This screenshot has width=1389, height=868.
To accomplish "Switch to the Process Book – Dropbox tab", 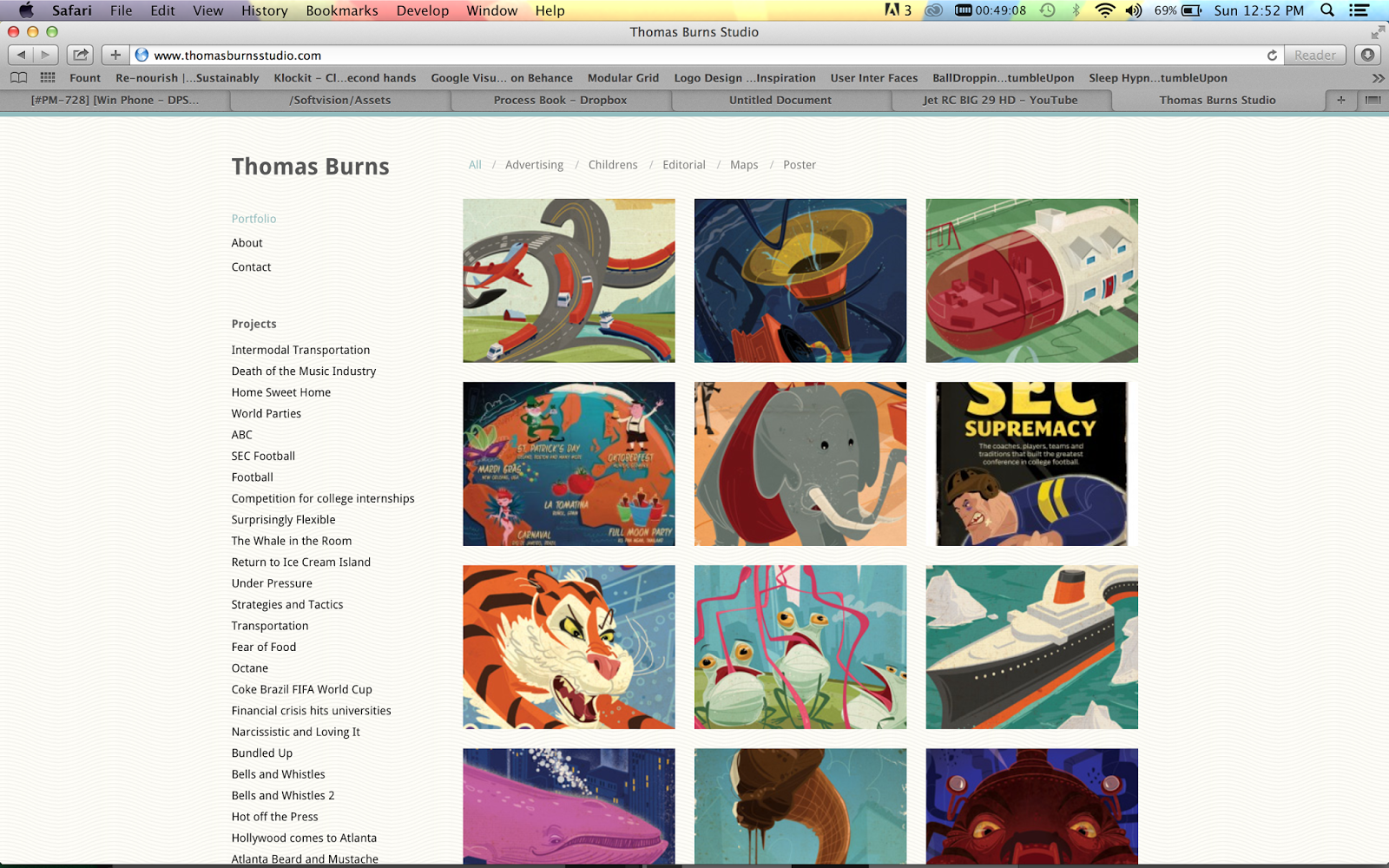I will 560,100.
